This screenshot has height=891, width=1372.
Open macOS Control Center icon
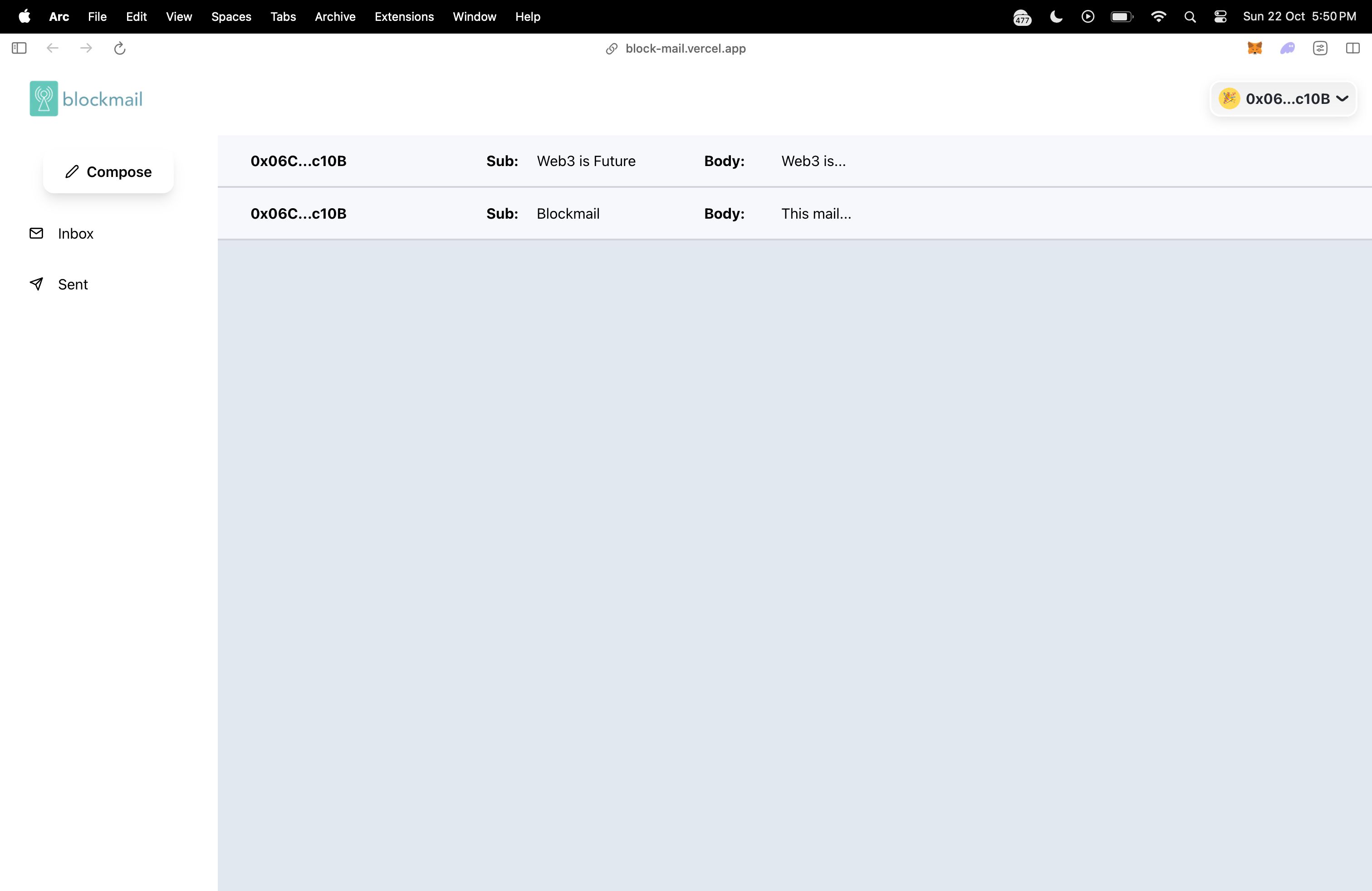(x=1220, y=17)
